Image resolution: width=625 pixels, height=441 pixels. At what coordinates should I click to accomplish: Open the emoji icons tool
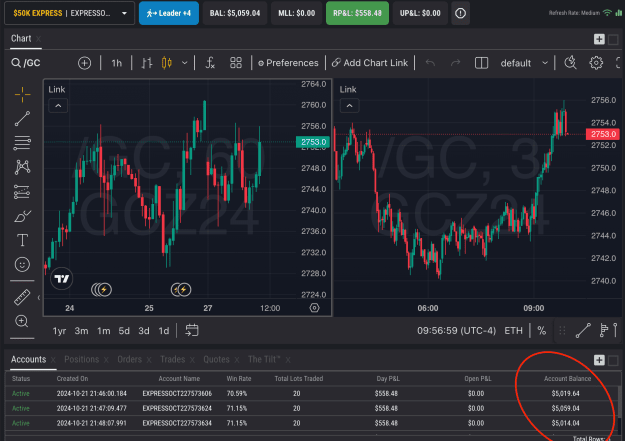tap(22, 264)
